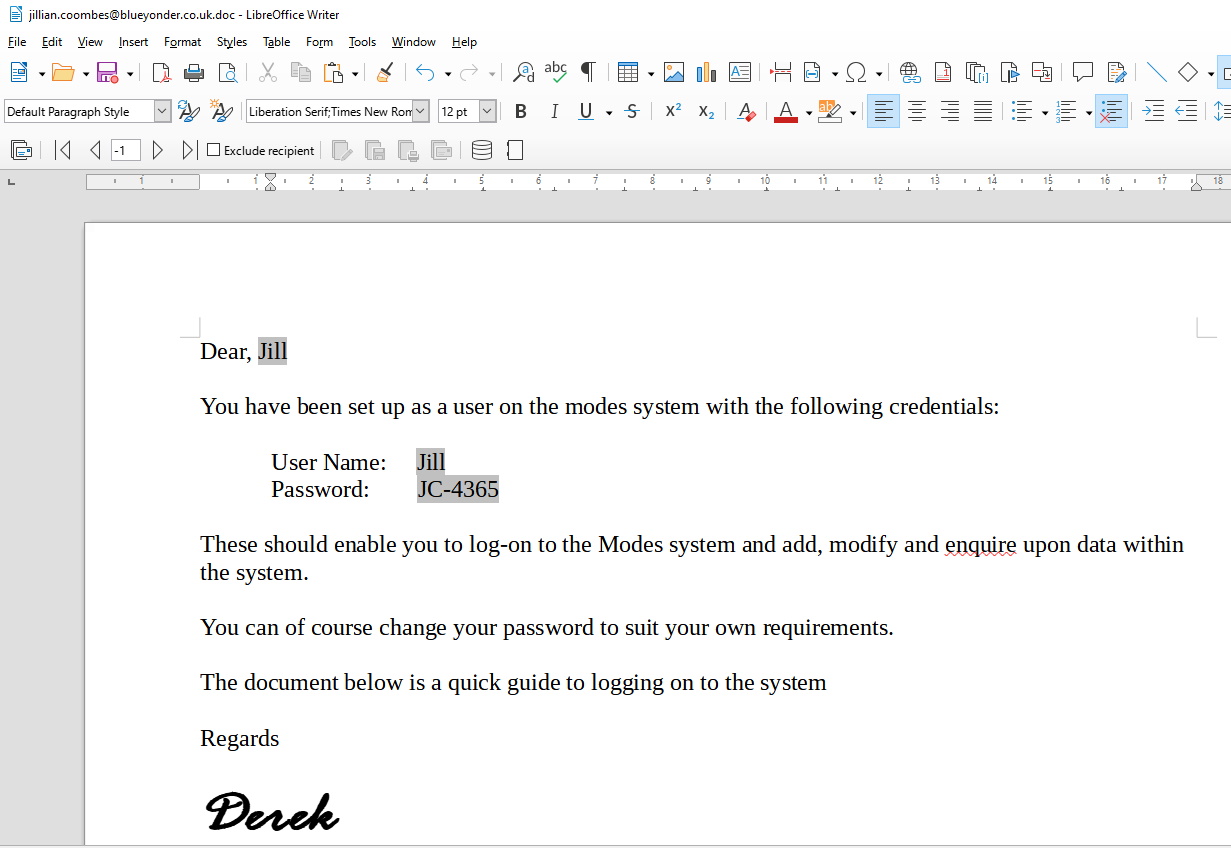Set Align Center
Screen dimensions: 1231x848
click(917, 112)
